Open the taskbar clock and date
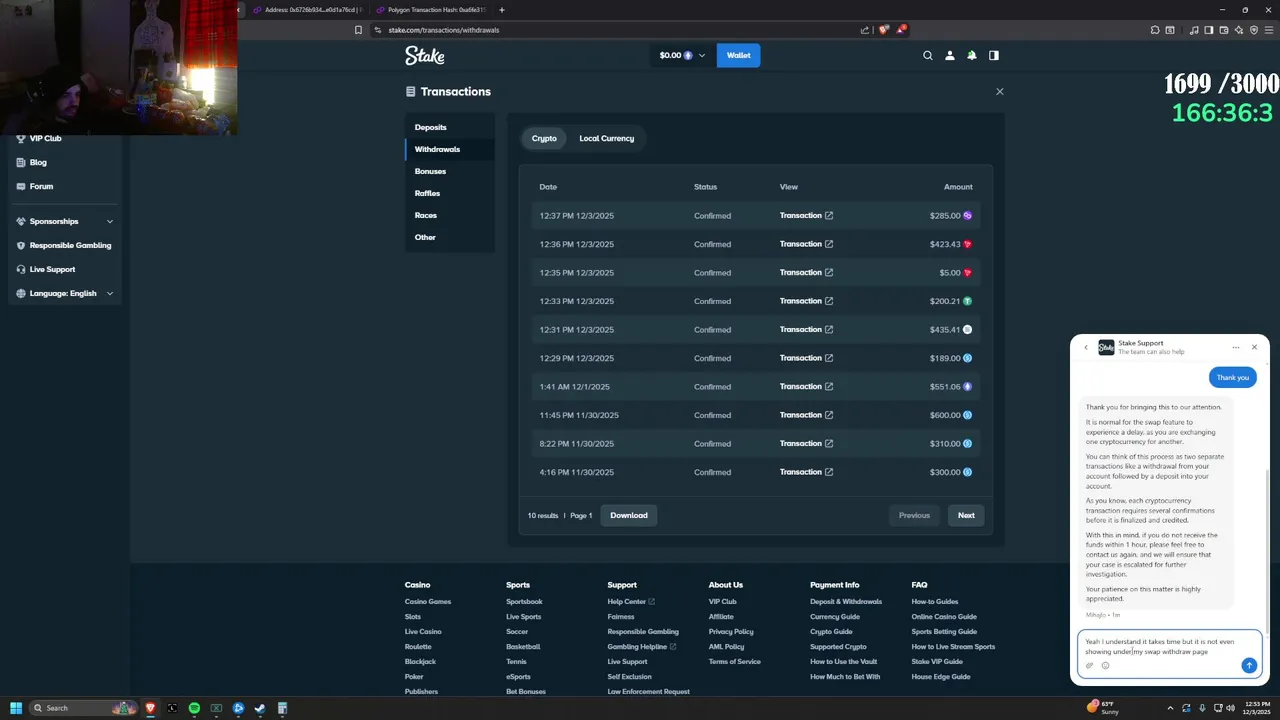Image resolution: width=1280 pixels, height=720 pixels. (1255, 708)
